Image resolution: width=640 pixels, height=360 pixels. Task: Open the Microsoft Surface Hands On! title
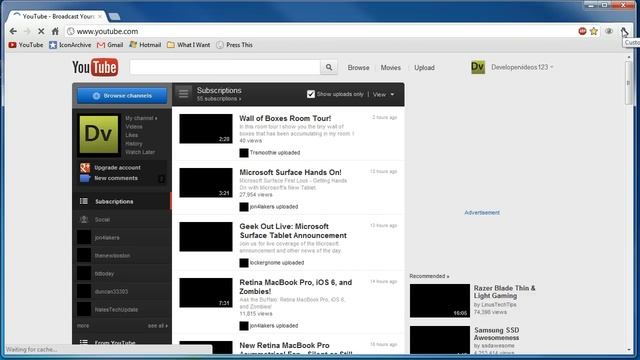coord(290,172)
